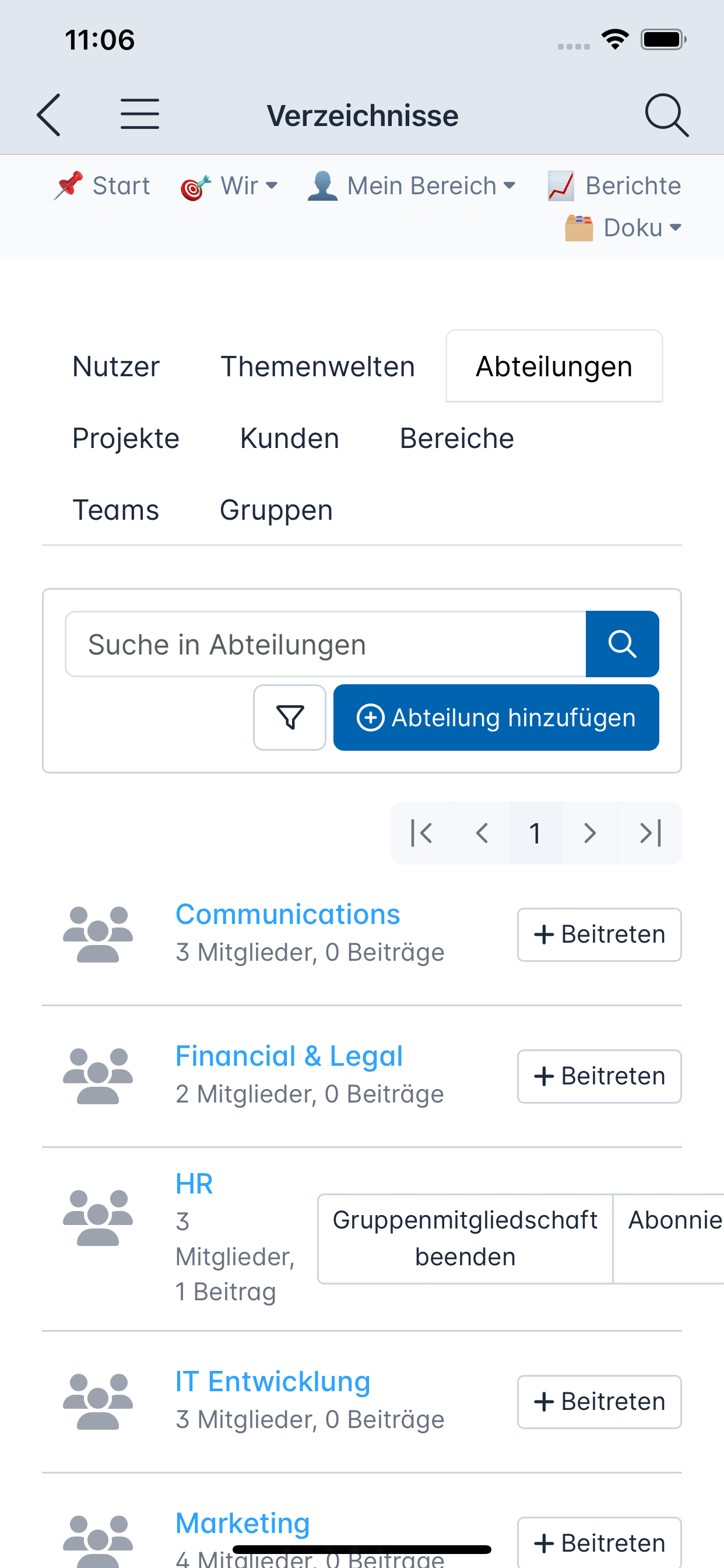Tap the magnifier icon in header
The width and height of the screenshot is (724, 1568).
(666, 114)
